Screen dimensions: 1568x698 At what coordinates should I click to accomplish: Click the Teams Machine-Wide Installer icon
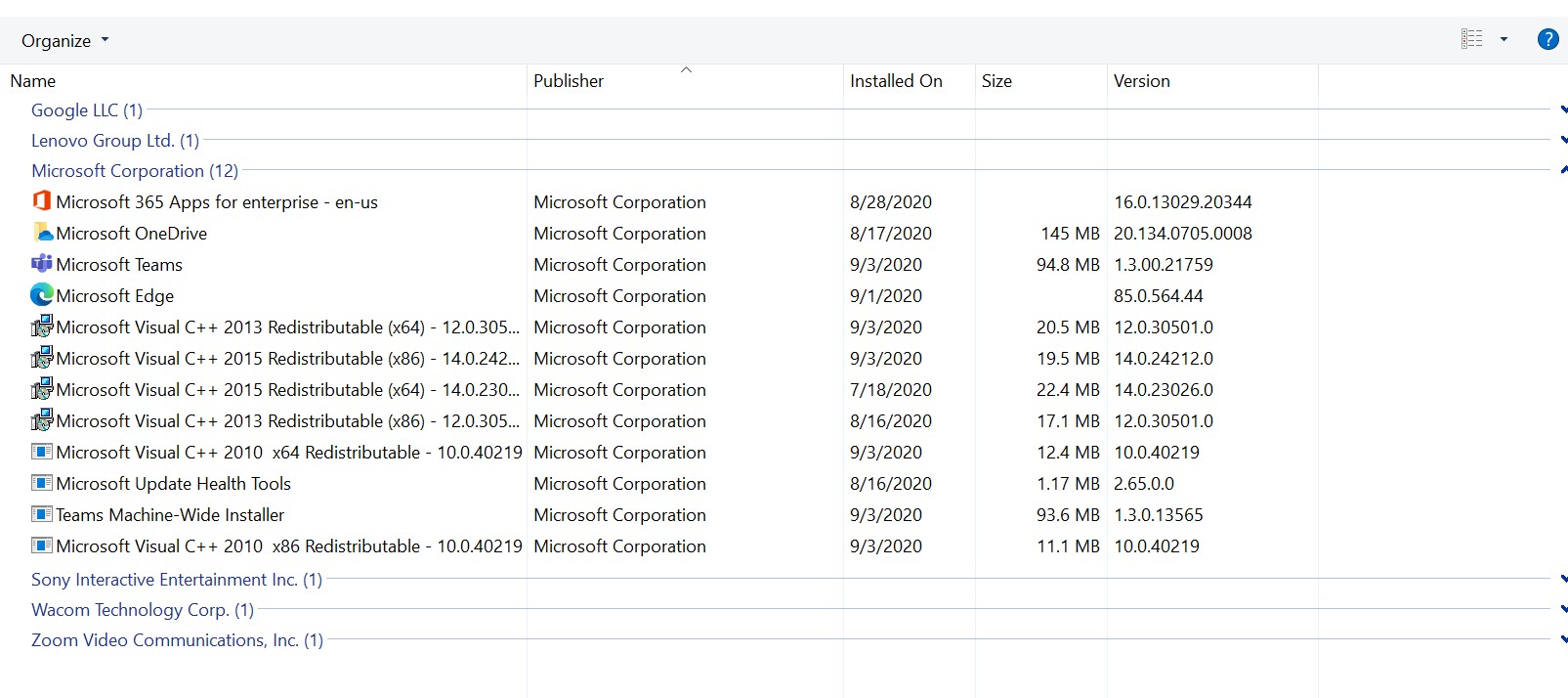coord(42,514)
